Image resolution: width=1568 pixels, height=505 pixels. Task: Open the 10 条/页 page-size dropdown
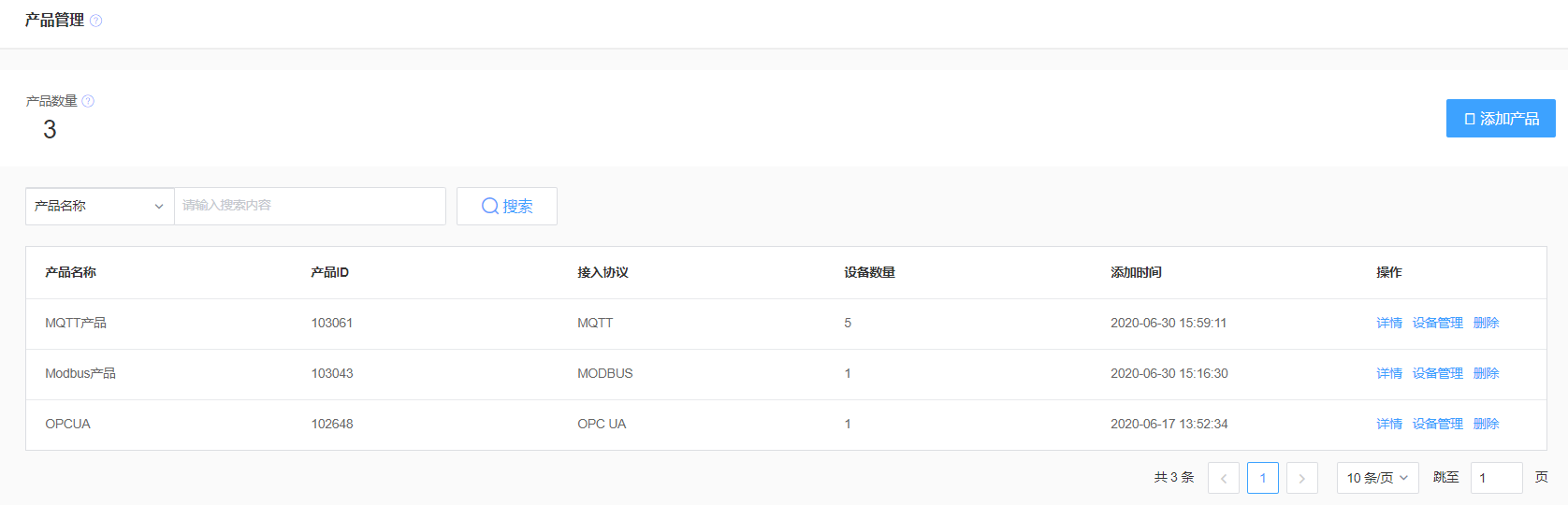point(1378,478)
